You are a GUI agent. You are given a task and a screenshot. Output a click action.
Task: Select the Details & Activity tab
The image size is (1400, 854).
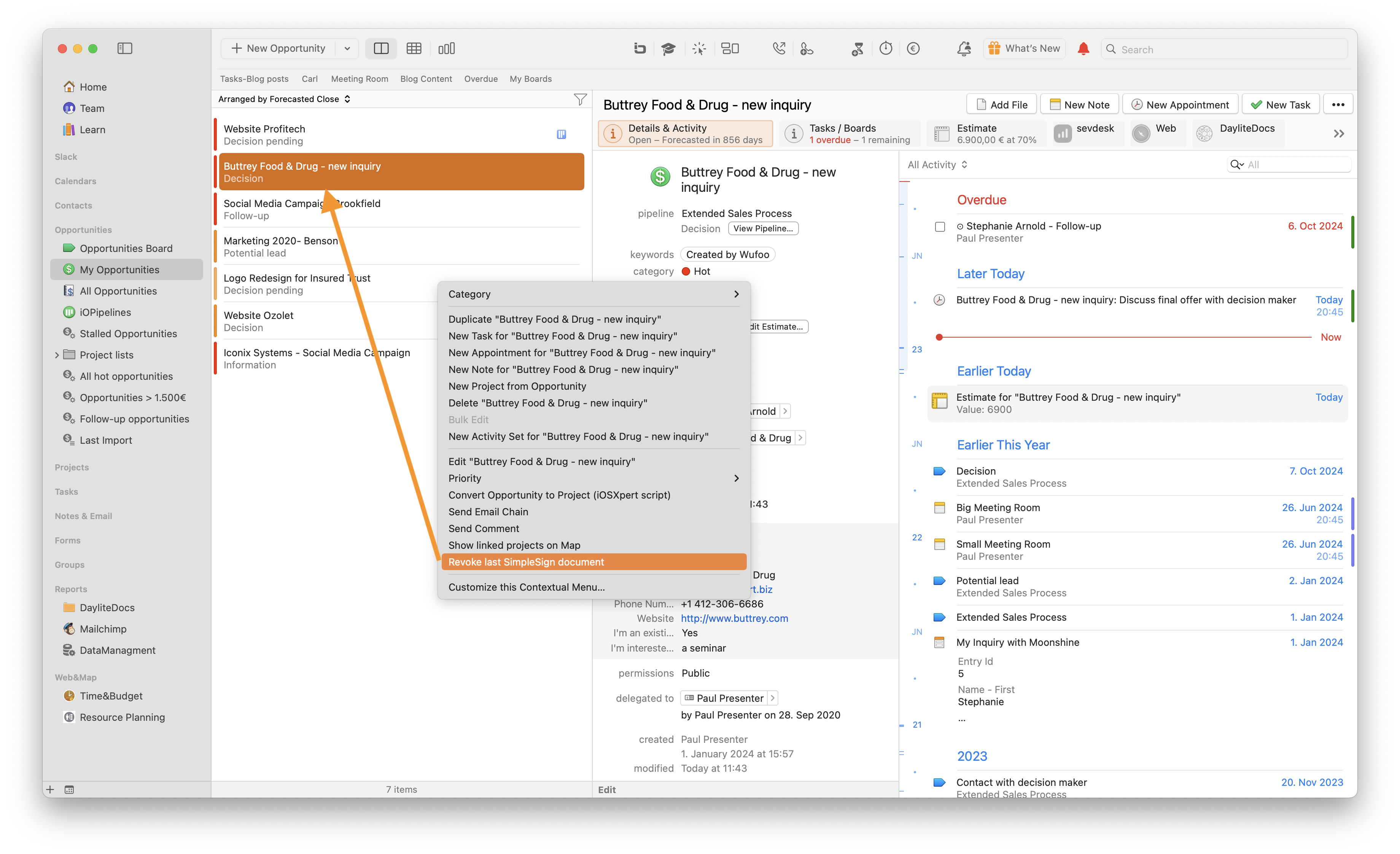(685, 134)
